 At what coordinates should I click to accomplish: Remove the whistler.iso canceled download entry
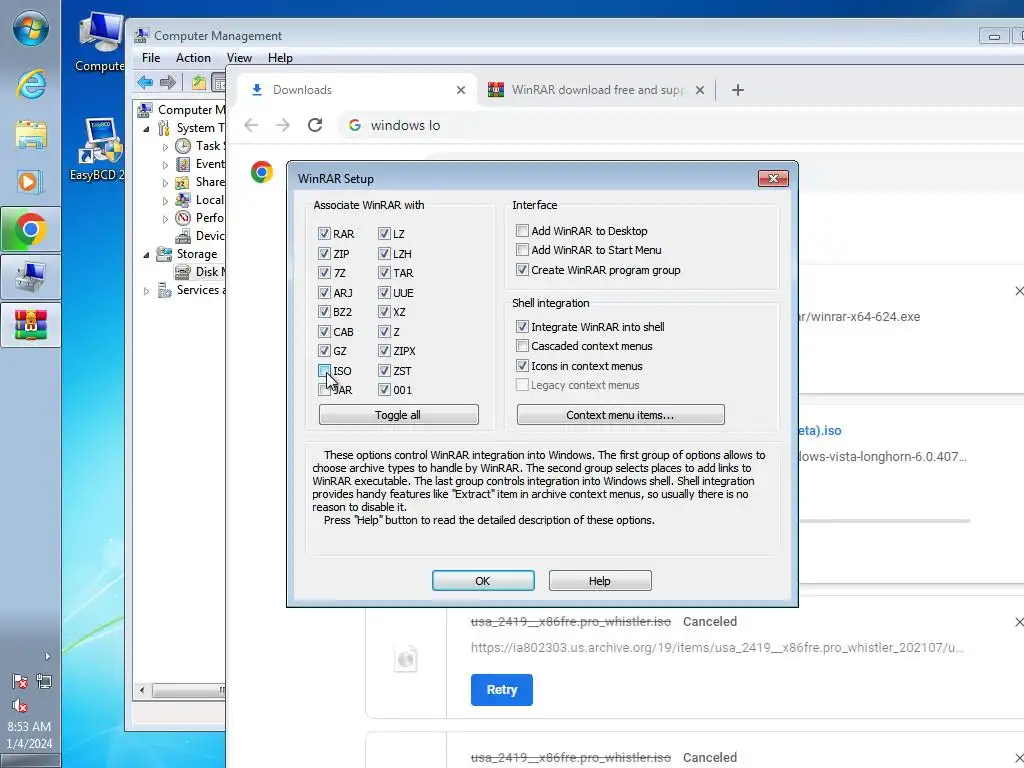(x=1019, y=622)
